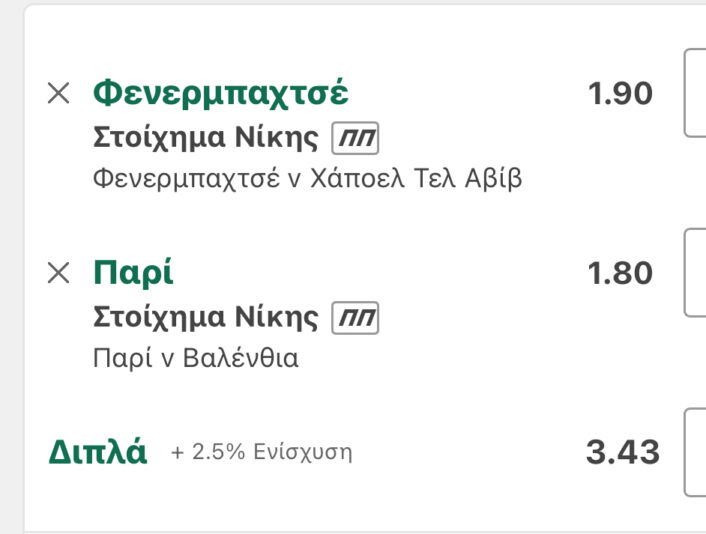Remove the Φενερμπαχτσέ selection with its X

click(59, 94)
